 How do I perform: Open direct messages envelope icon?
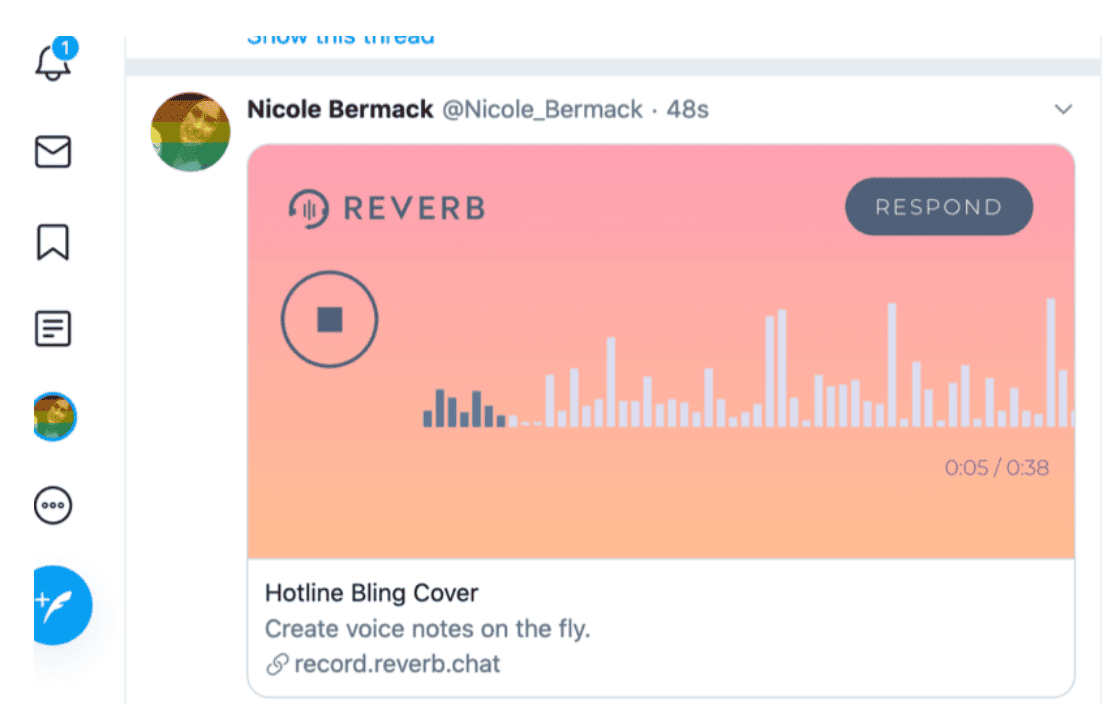coord(53,152)
